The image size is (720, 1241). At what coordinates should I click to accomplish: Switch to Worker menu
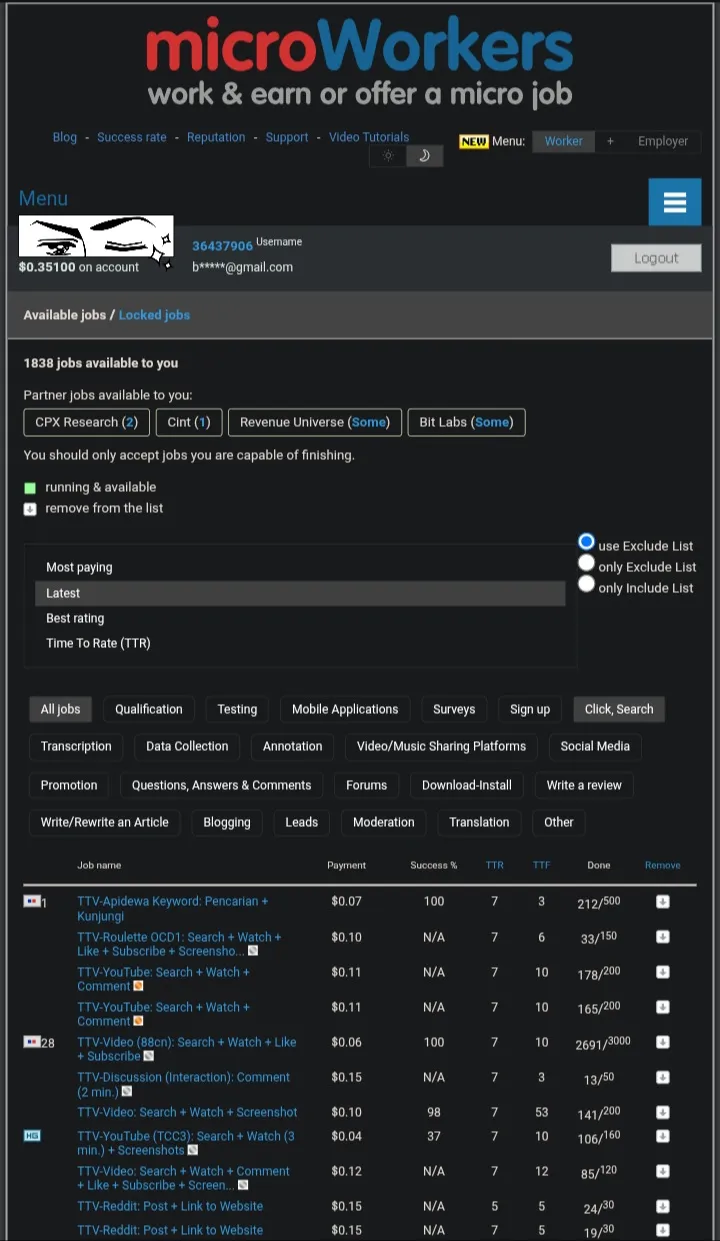click(x=563, y=141)
